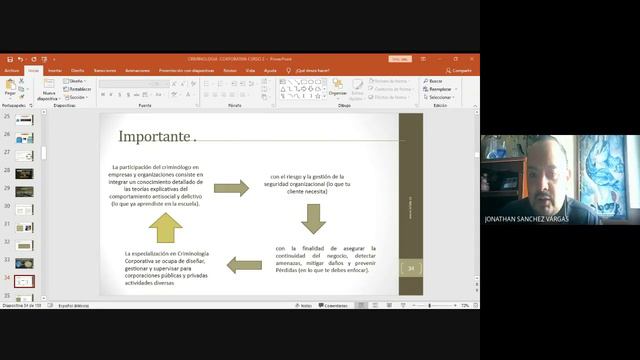Click the Buscar find button
Viewport: 640px width, 360px height.
click(x=433, y=81)
